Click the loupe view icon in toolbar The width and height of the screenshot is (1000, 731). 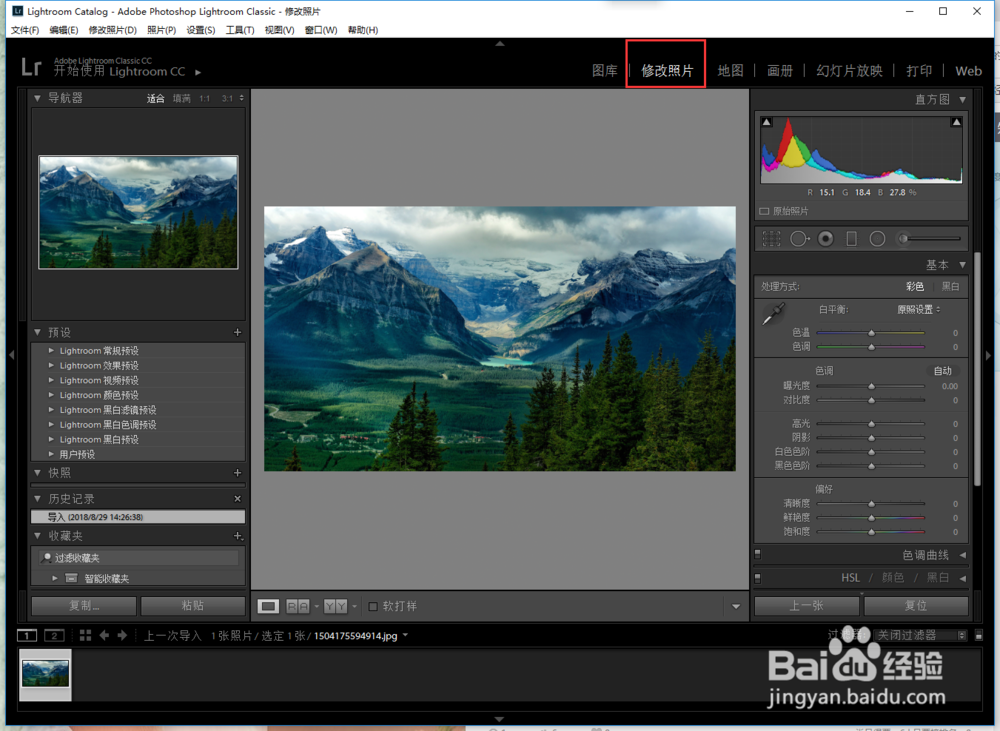(x=268, y=606)
